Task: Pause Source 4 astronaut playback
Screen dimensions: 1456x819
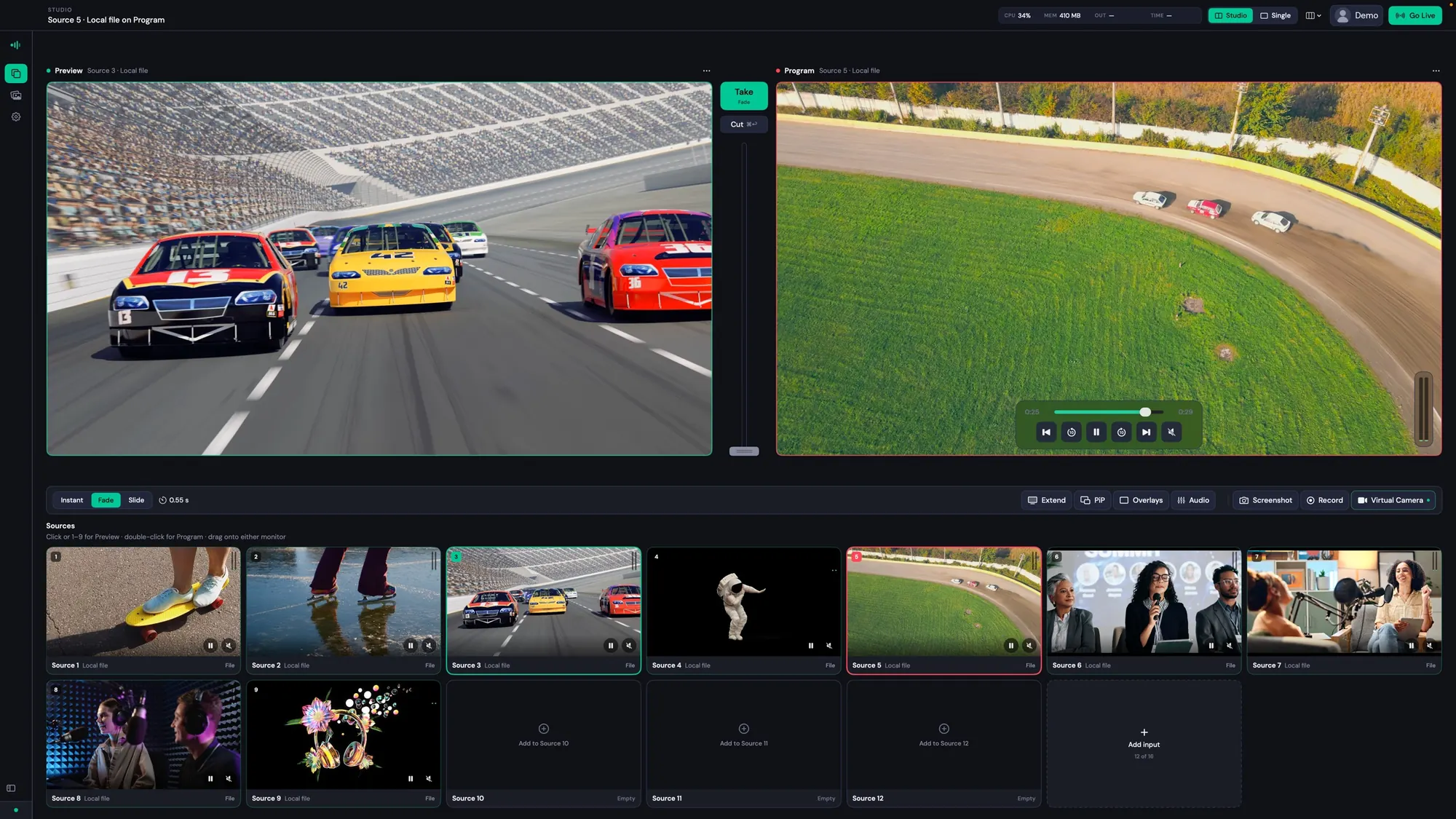Action: (811, 646)
